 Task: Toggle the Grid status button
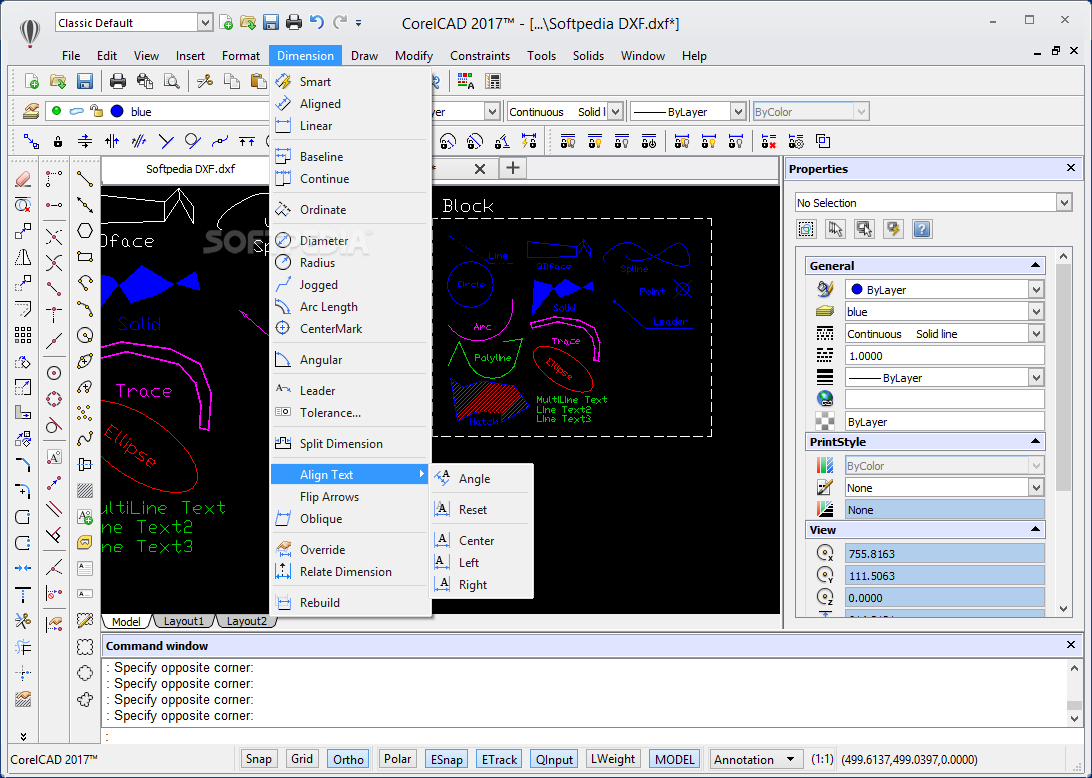tap(302, 759)
